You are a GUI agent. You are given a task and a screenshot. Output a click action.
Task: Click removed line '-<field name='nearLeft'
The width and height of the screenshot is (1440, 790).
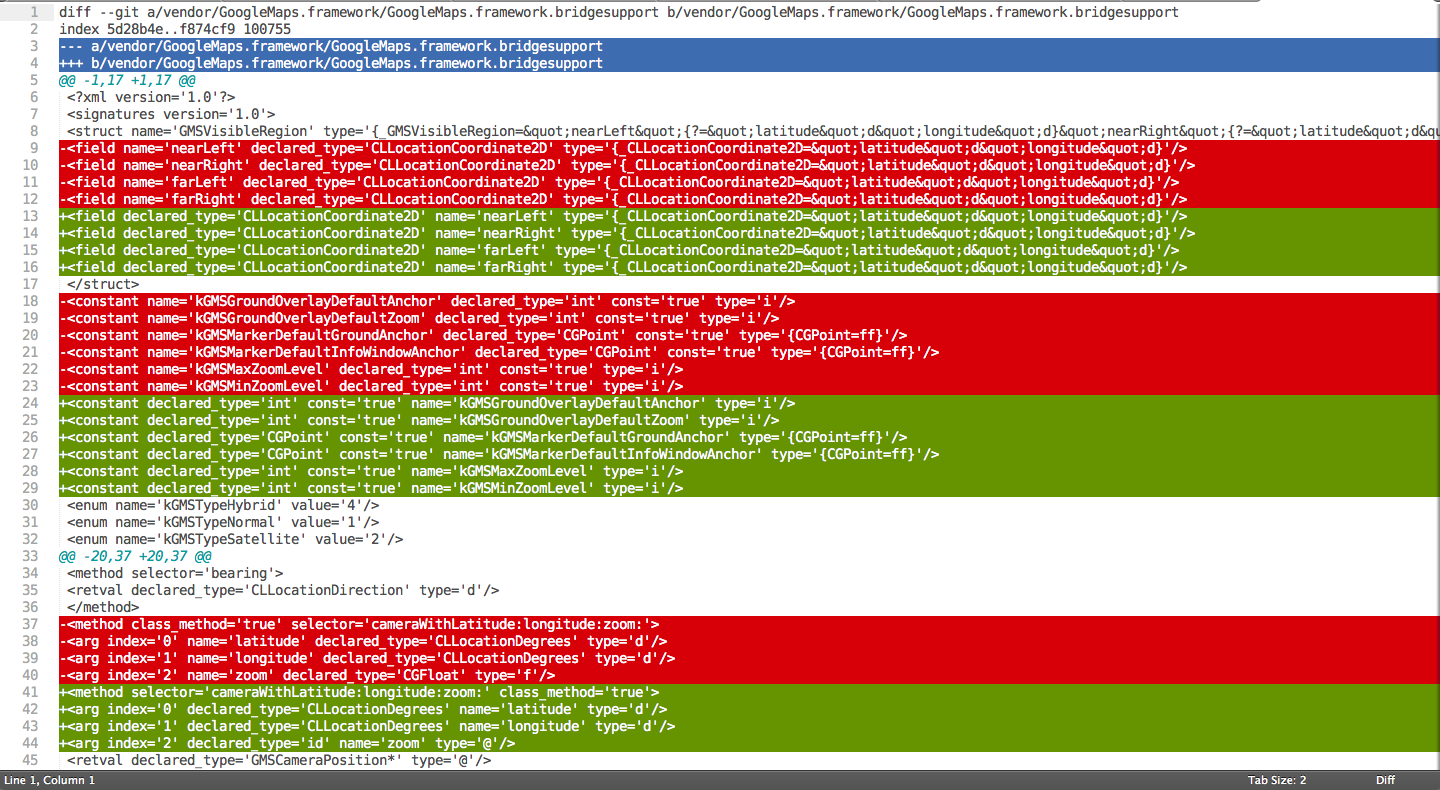pyautogui.click(x=749, y=149)
